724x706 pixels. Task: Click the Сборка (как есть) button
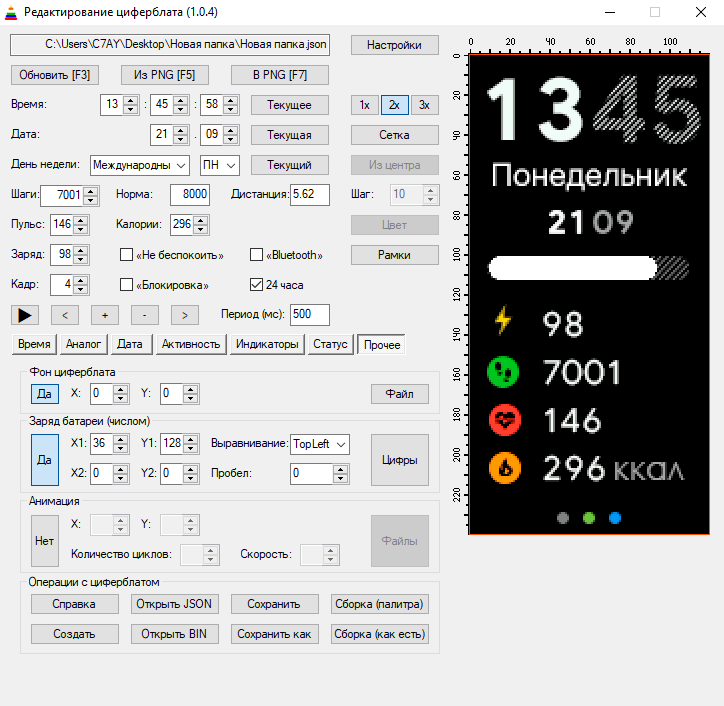tap(380, 634)
